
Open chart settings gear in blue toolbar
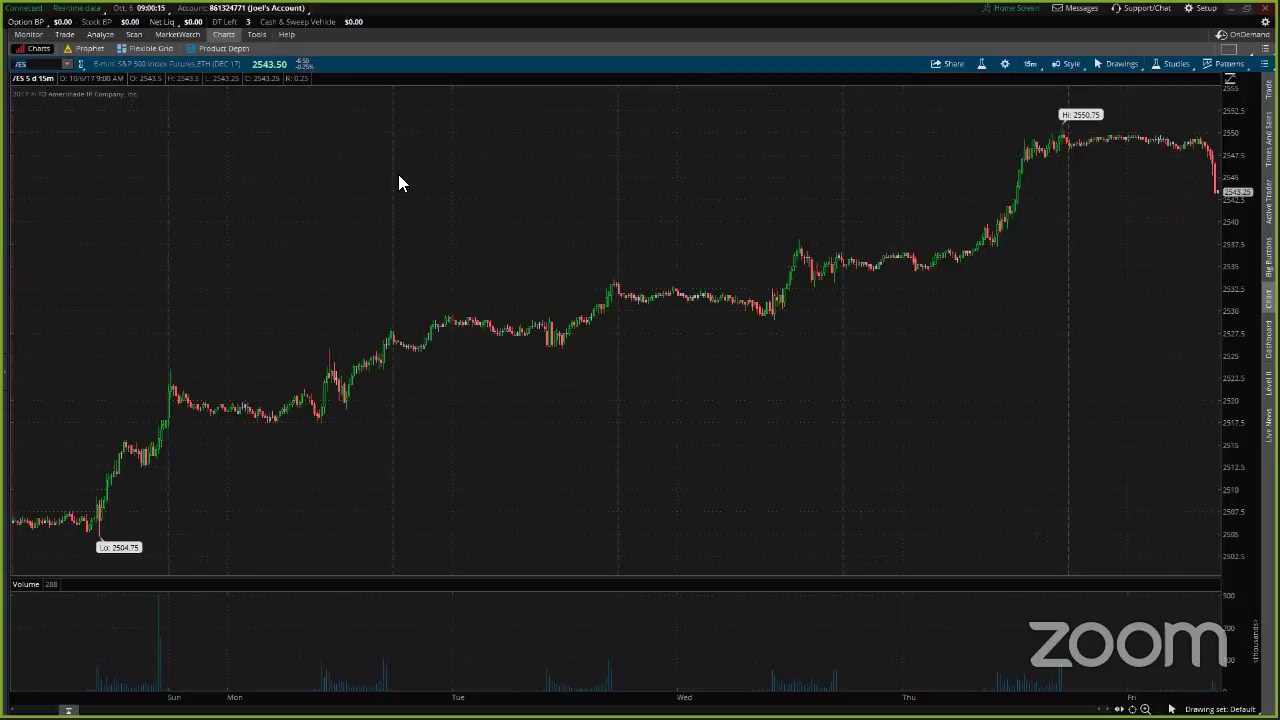[1005, 64]
